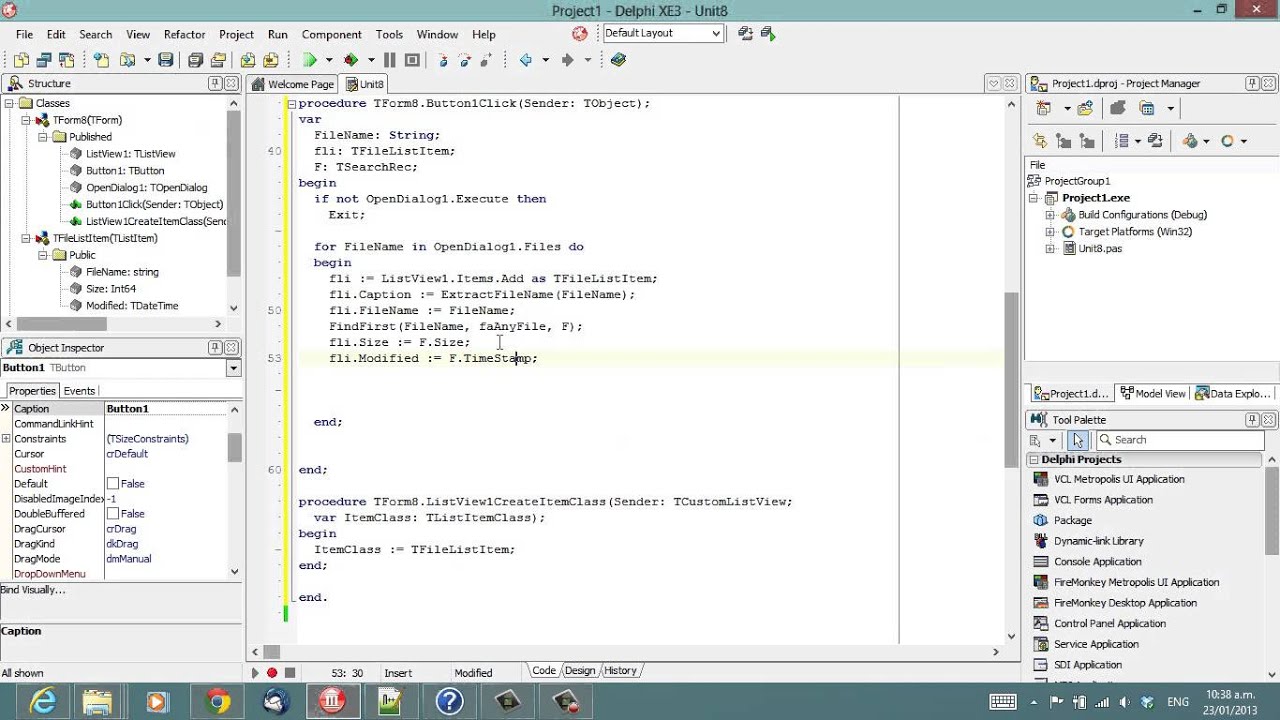Viewport: 1280px width, 720px height.
Task: Click the Caption property value field
Action: pyautogui.click(x=167, y=409)
